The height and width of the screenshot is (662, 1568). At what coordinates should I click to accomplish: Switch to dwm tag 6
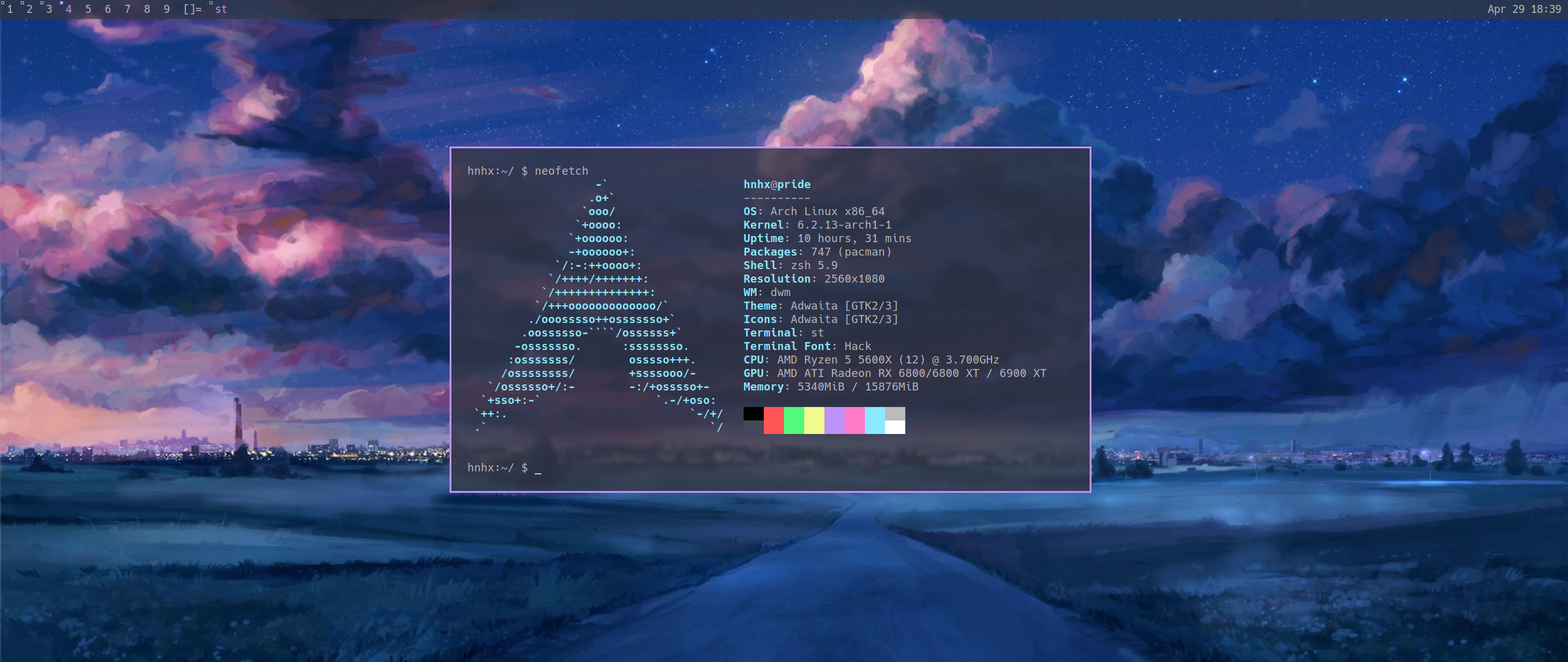point(108,9)
